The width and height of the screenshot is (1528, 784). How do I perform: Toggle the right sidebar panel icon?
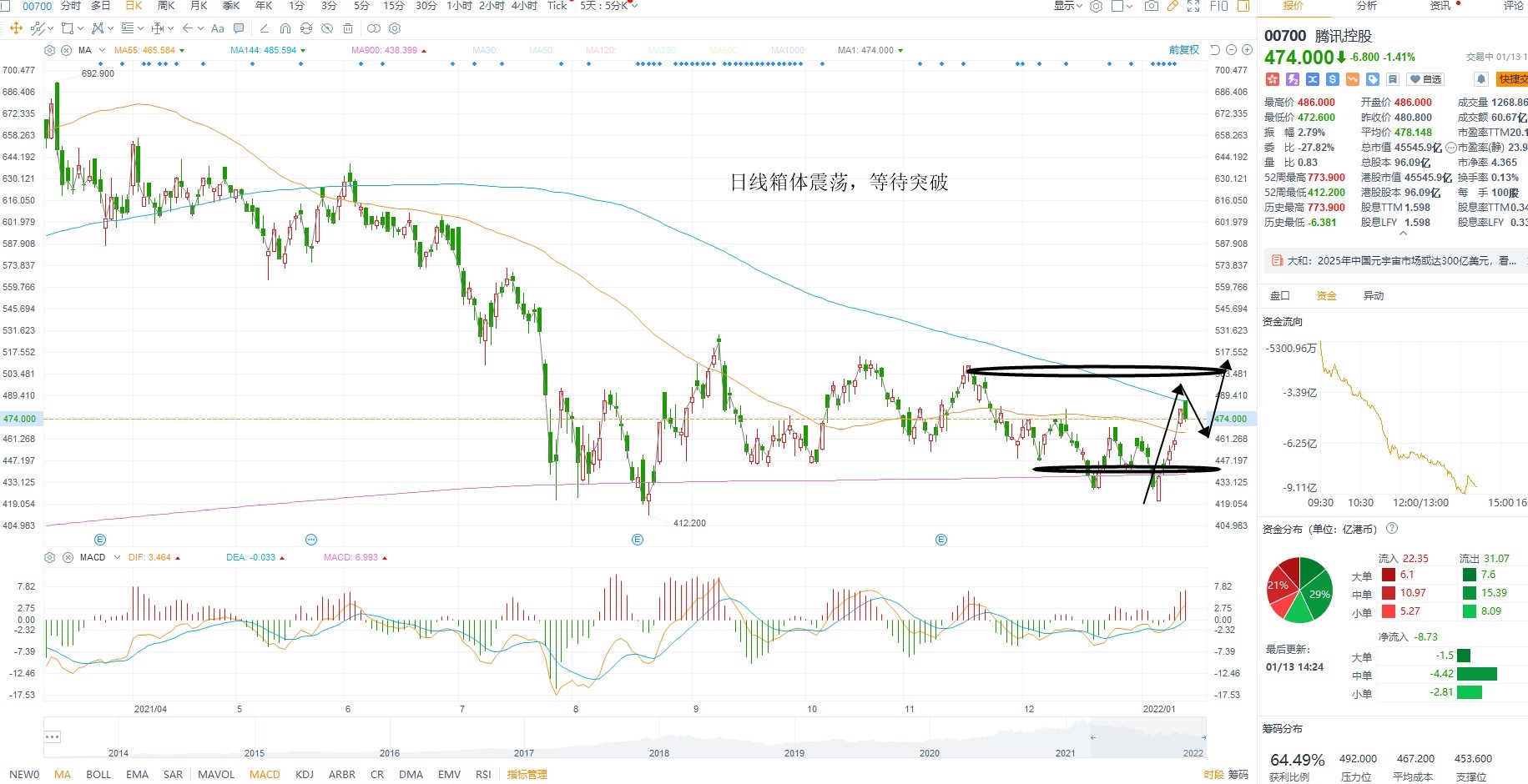(1243, 6)
